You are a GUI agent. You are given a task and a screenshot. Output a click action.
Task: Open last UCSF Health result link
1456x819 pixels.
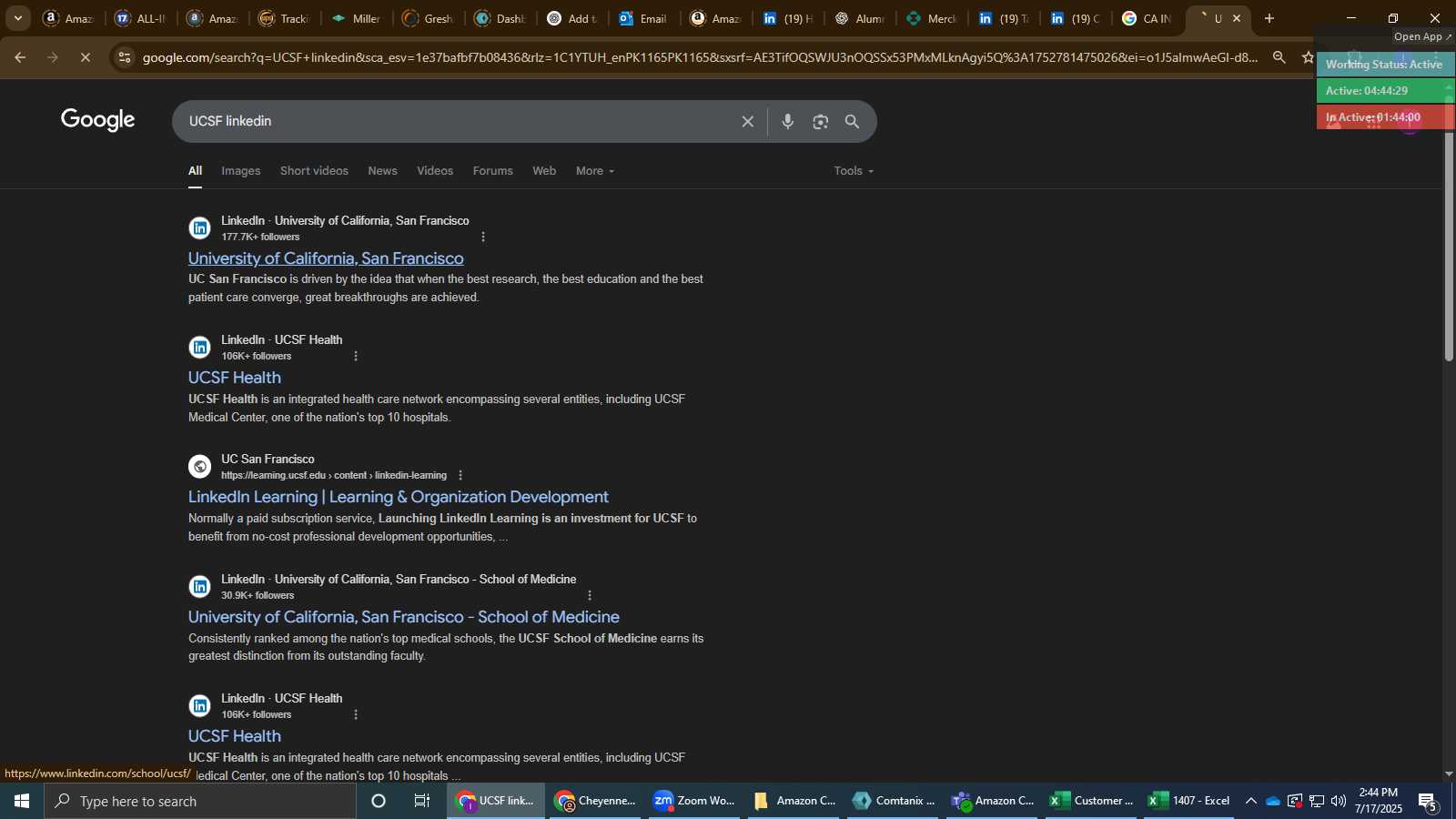[235, 736]
